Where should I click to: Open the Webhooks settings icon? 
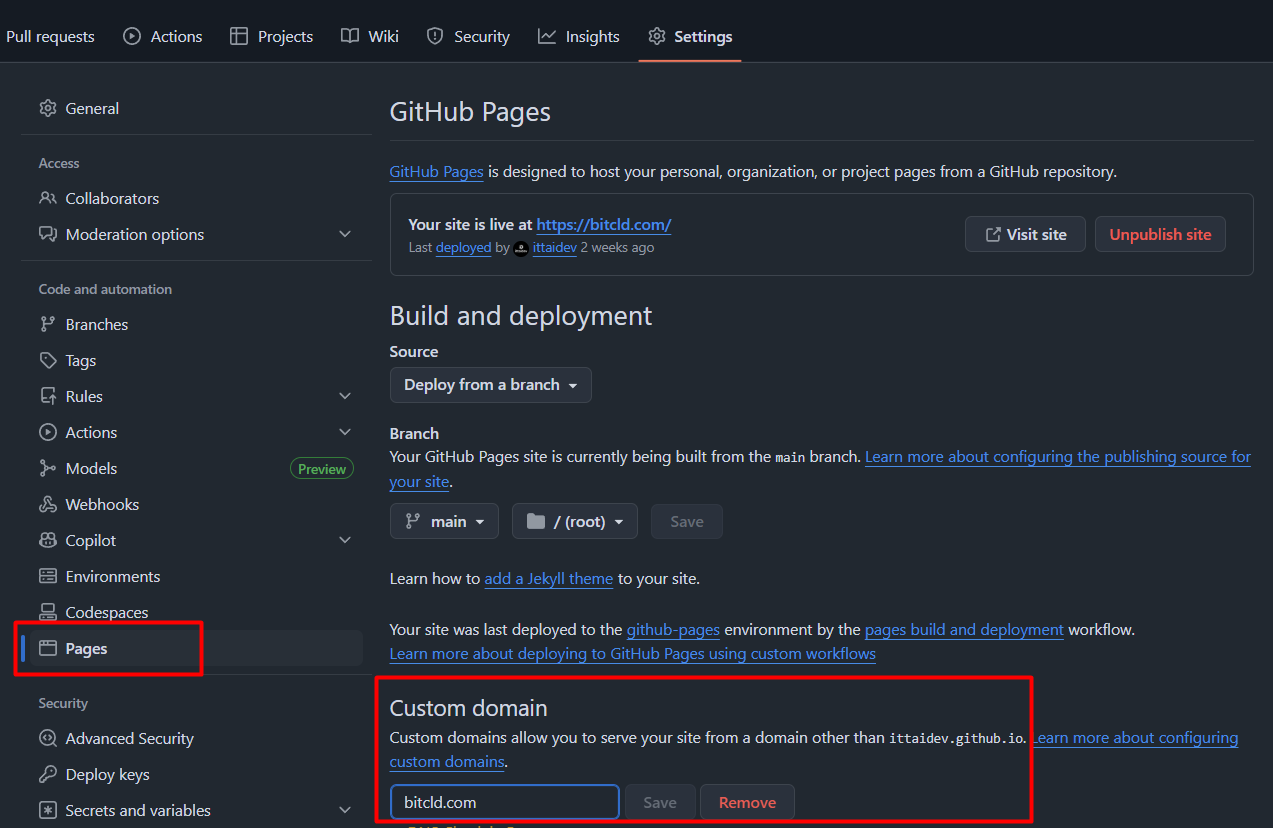point(48,503)
